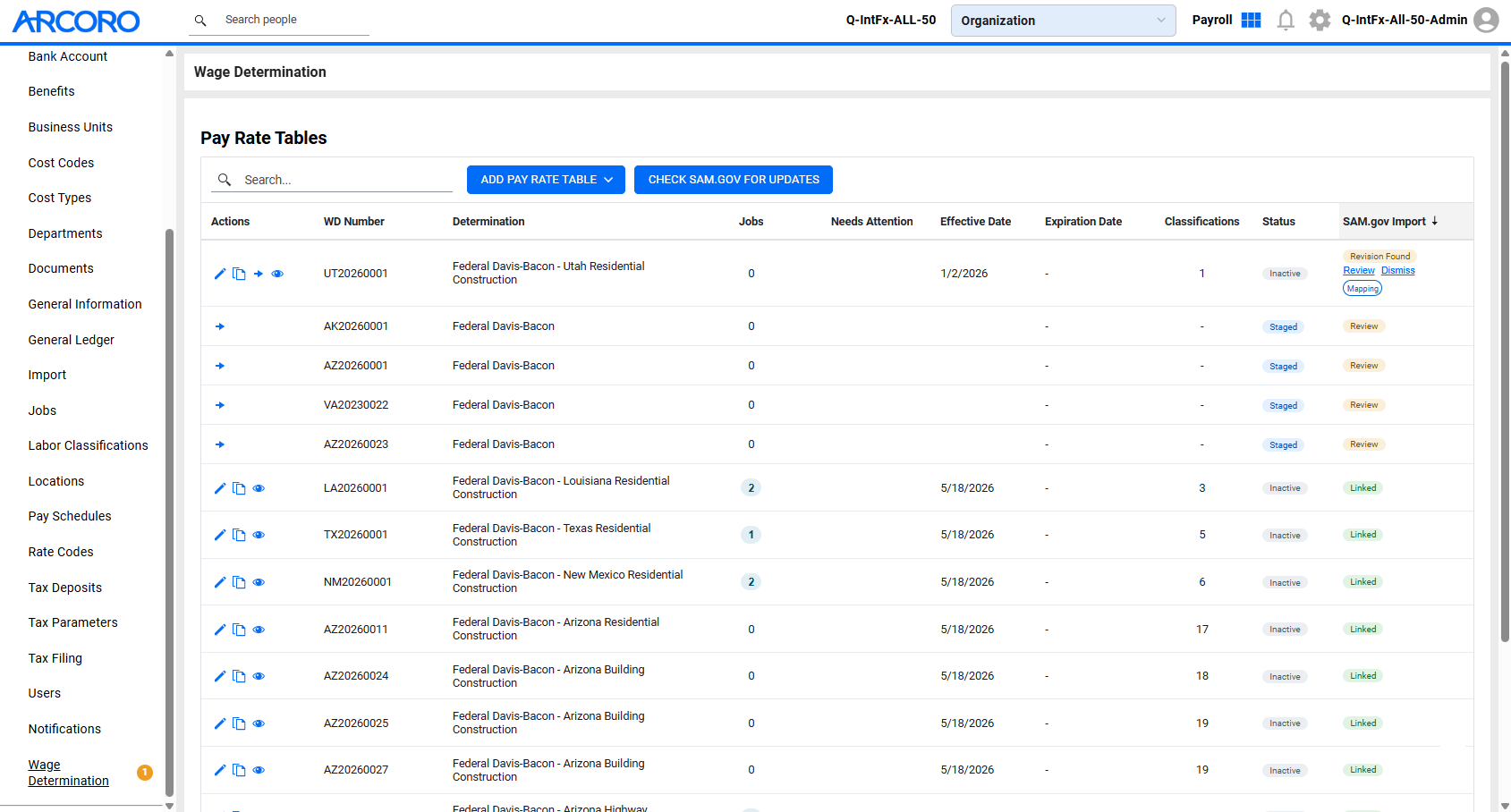
Task: Edit the LA20260001 pay rate table
Action: point(220,488)
